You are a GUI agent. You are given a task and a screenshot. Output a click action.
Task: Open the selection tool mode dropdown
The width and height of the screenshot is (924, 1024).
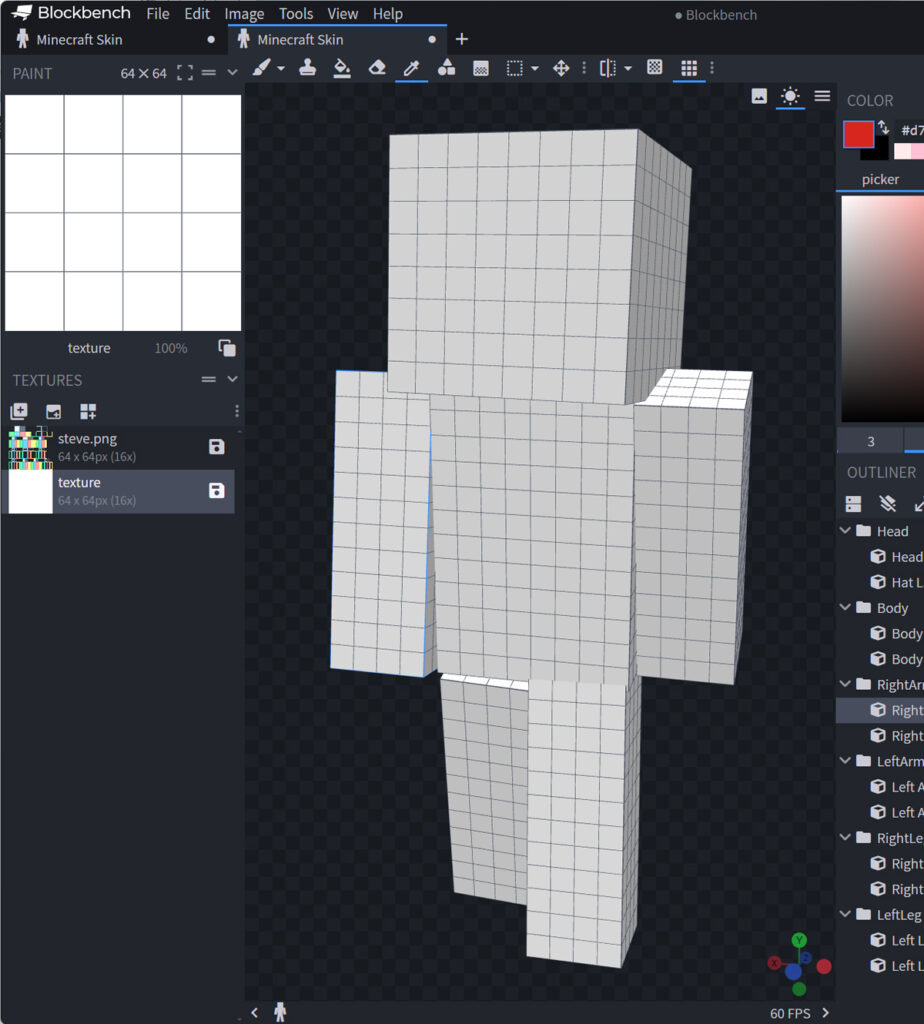(x=536, y=68)
